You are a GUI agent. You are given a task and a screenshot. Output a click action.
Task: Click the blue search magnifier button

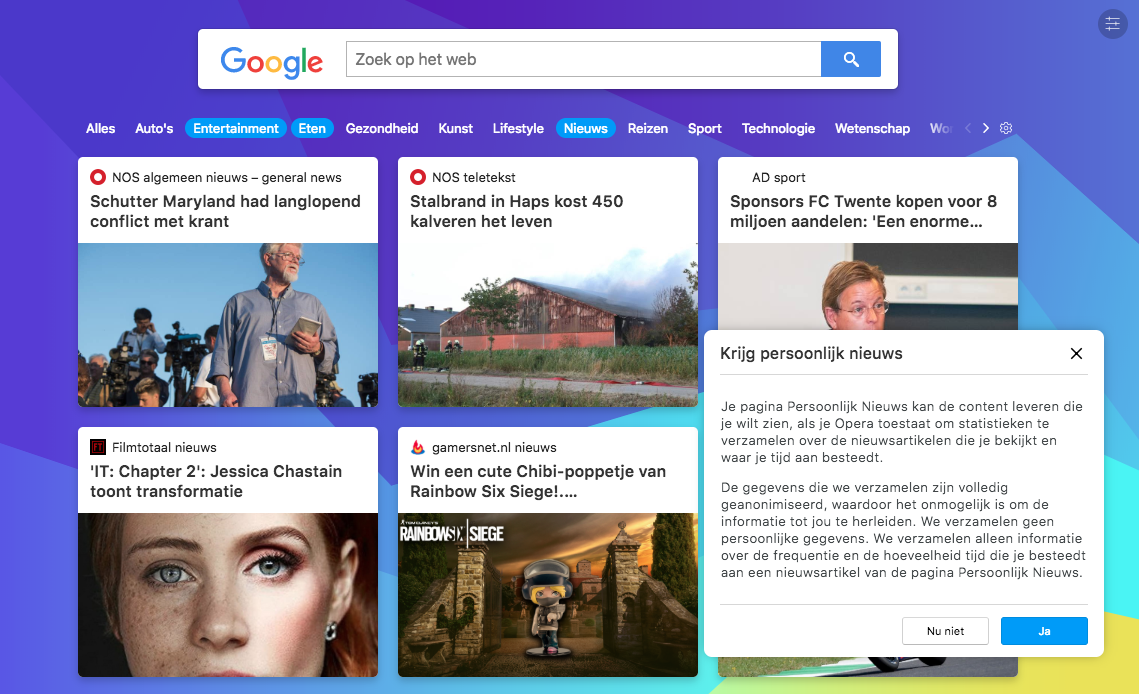click(850, 60)
